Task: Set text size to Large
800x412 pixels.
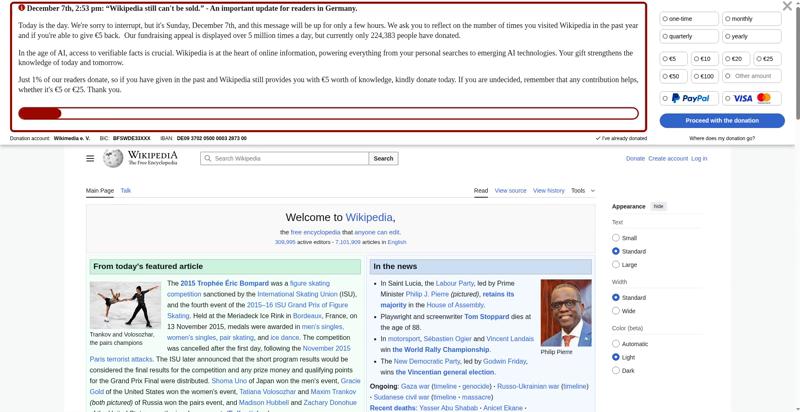Action: 616,265
